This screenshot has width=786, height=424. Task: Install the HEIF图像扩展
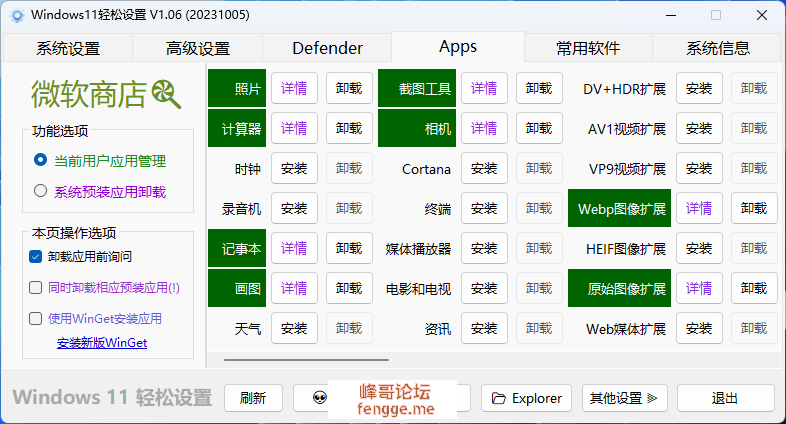coord(699,248)
